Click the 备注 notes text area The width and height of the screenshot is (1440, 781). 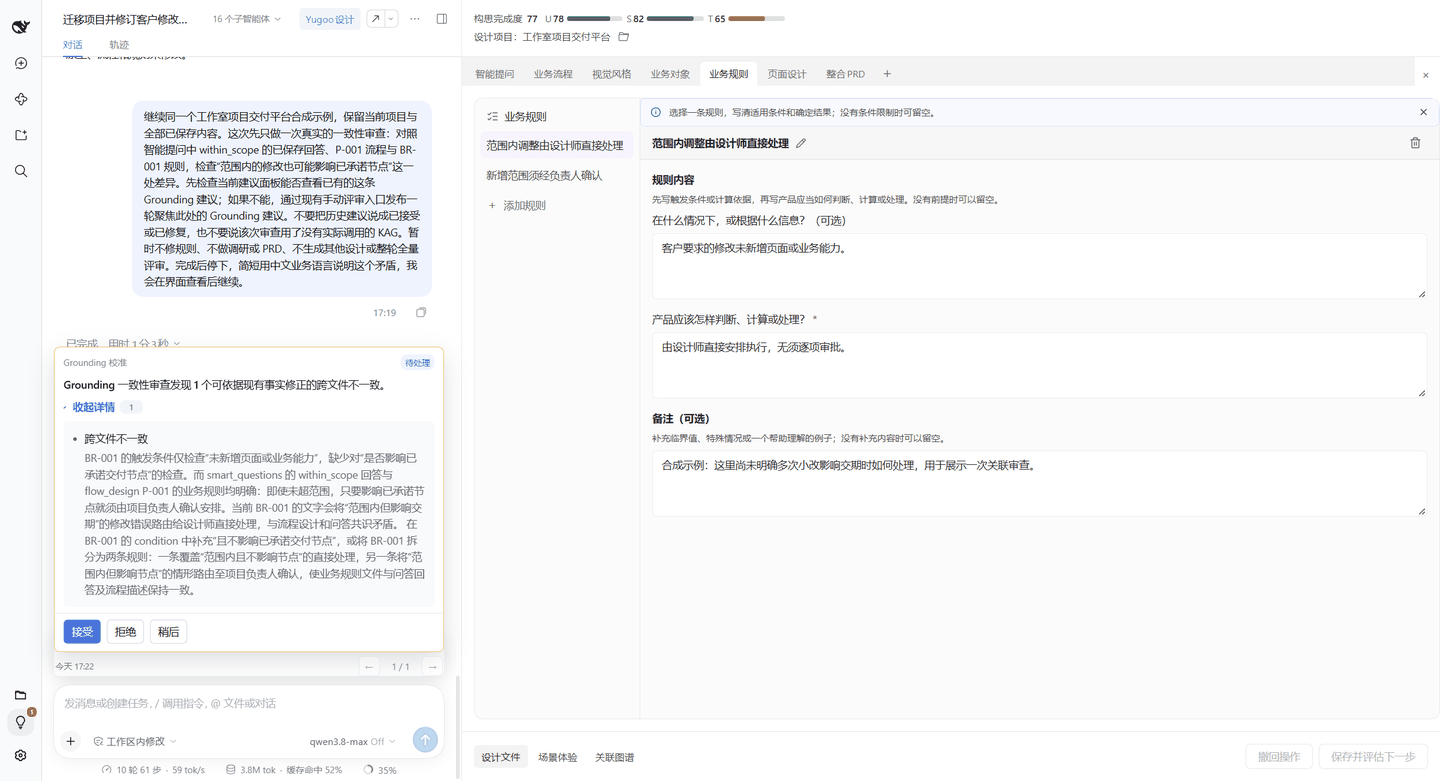pos(1039,483)
